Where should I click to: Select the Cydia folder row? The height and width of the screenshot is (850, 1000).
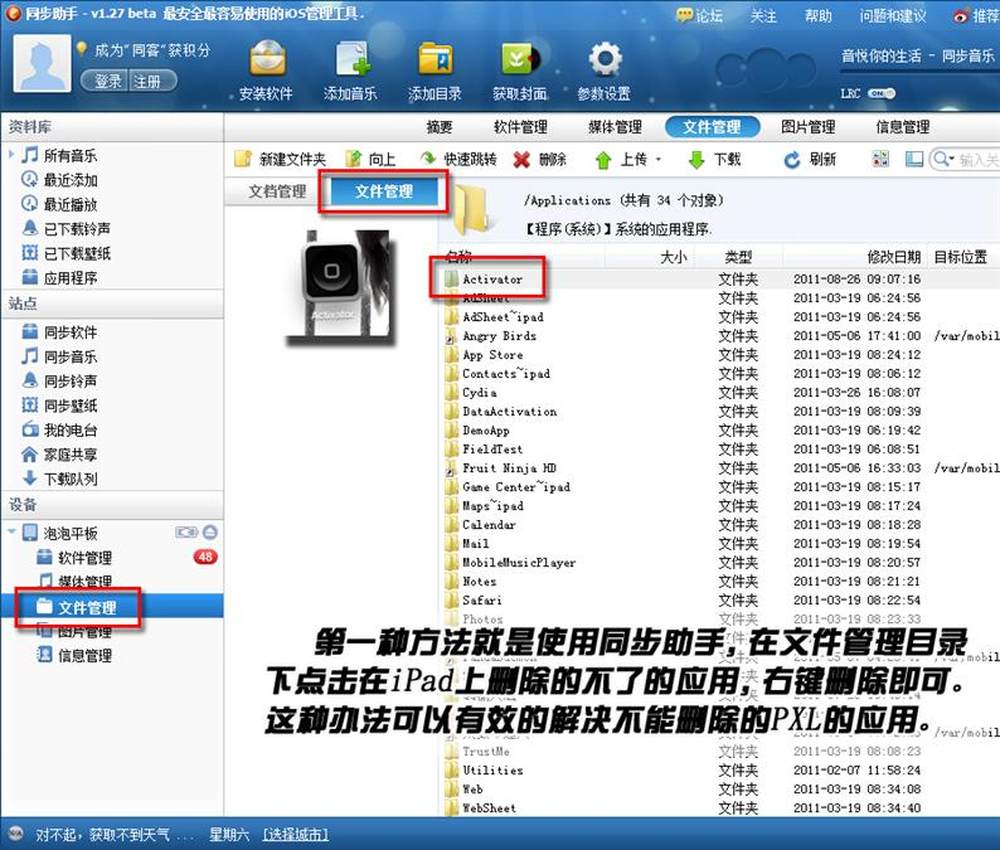click(x=721, y=392)
